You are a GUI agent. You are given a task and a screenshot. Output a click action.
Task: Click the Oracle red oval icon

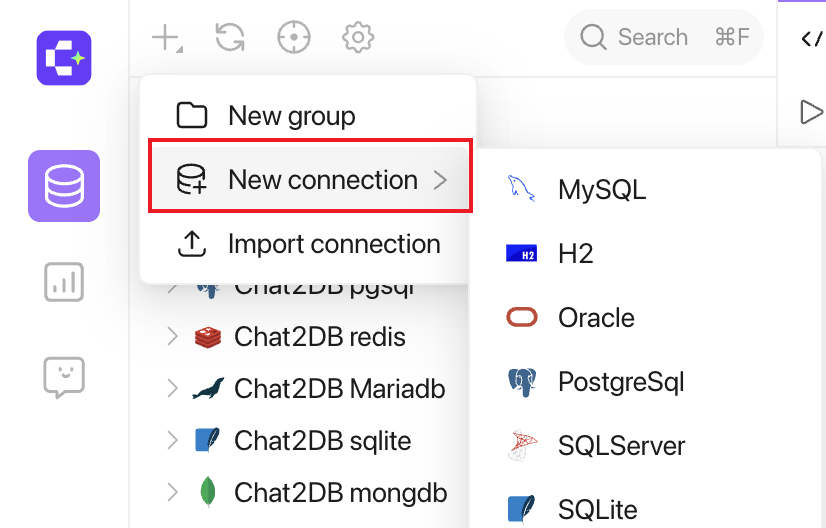(522, 317)
